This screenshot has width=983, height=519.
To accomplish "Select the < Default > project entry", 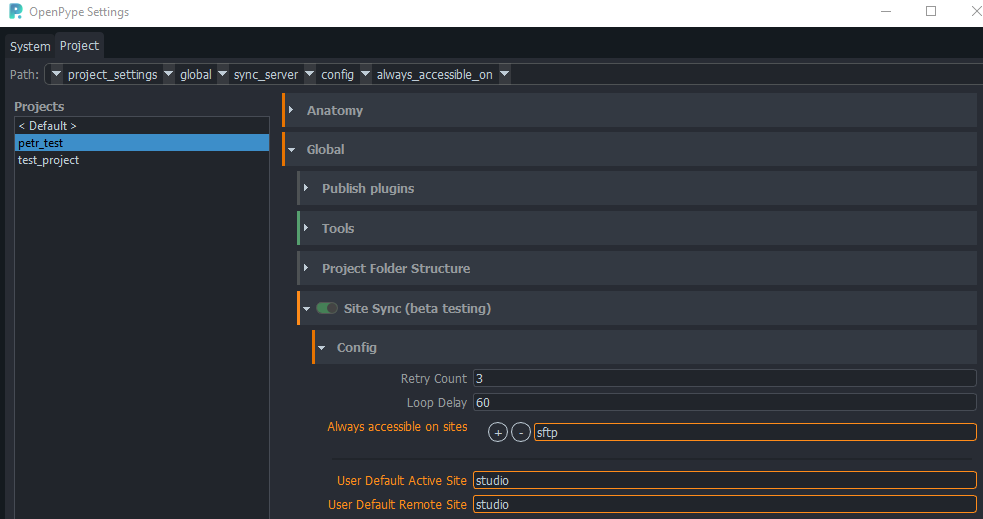I will (x=142, y=125).
